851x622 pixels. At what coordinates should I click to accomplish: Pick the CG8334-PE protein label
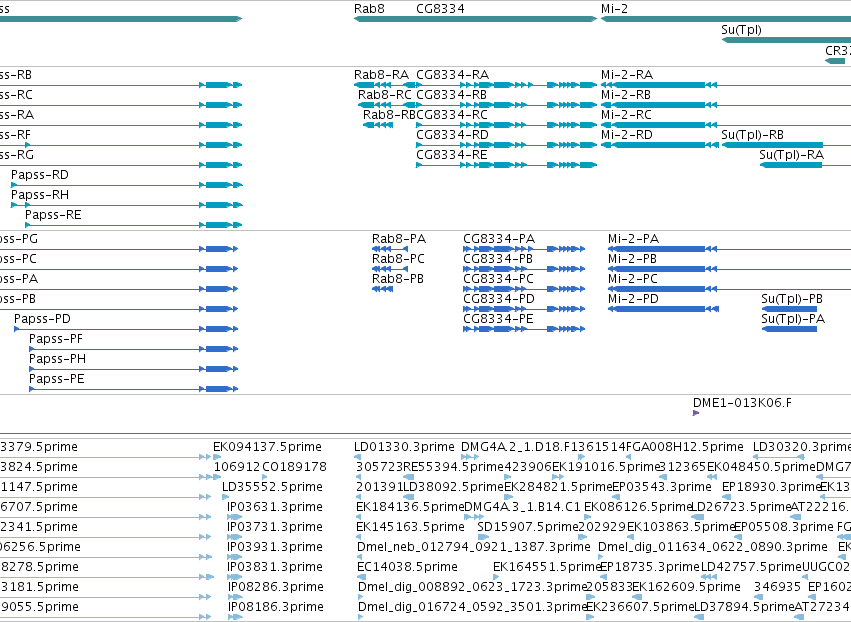coord(498,320)
